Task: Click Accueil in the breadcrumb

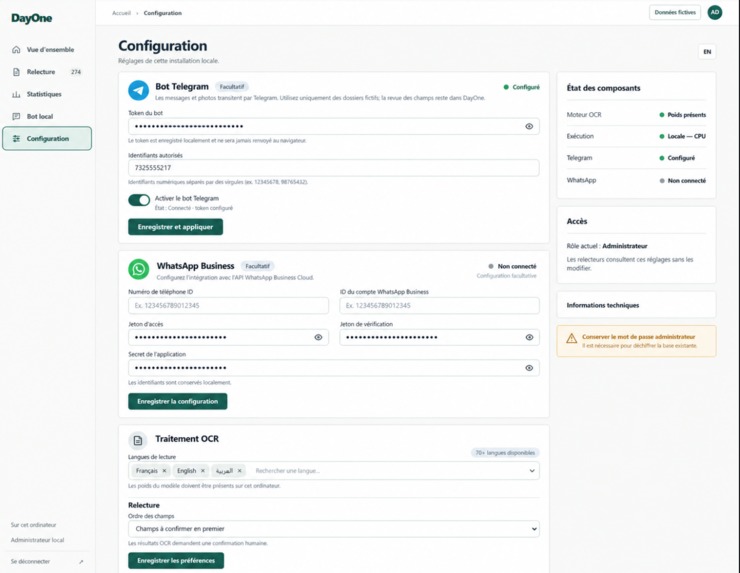Action: (x=121, y=13)
